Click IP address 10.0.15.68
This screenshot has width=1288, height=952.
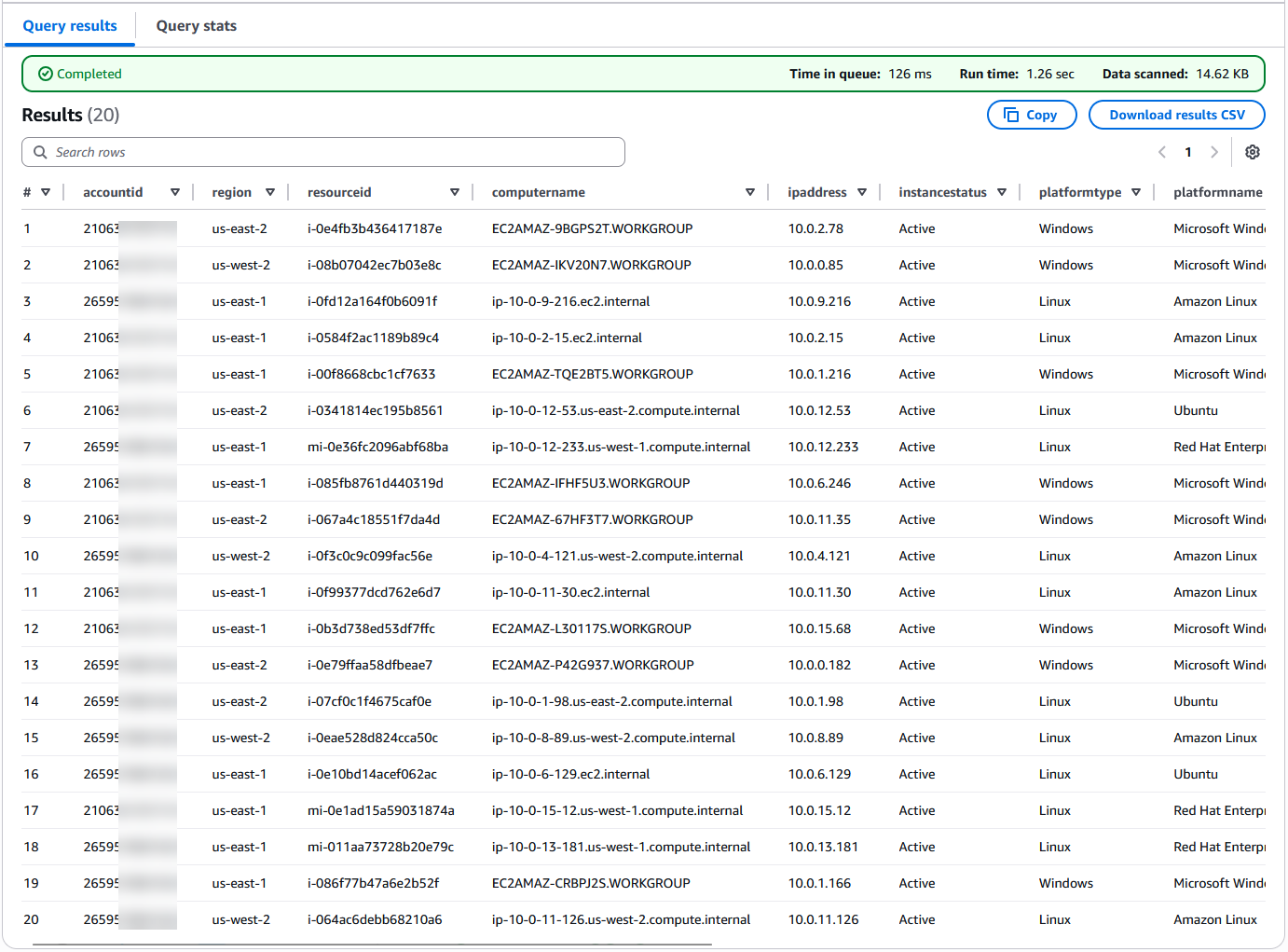pos(819,628)
